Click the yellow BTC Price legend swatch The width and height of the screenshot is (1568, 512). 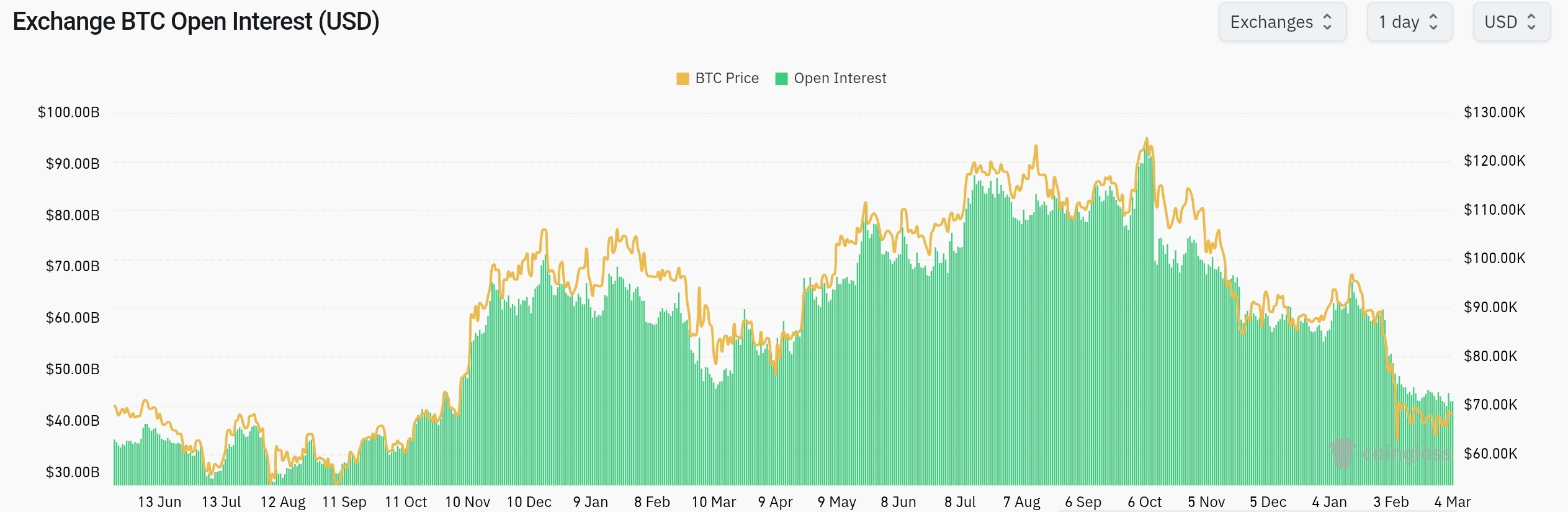point(683,79)
